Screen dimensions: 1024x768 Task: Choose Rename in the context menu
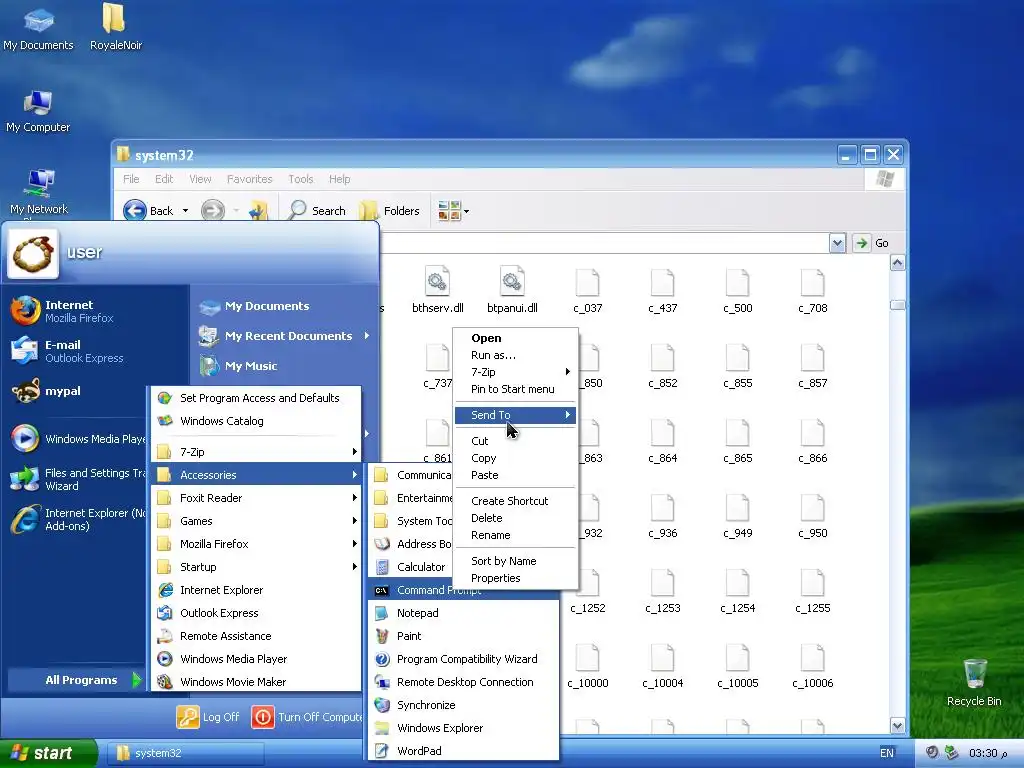point(515,535)
